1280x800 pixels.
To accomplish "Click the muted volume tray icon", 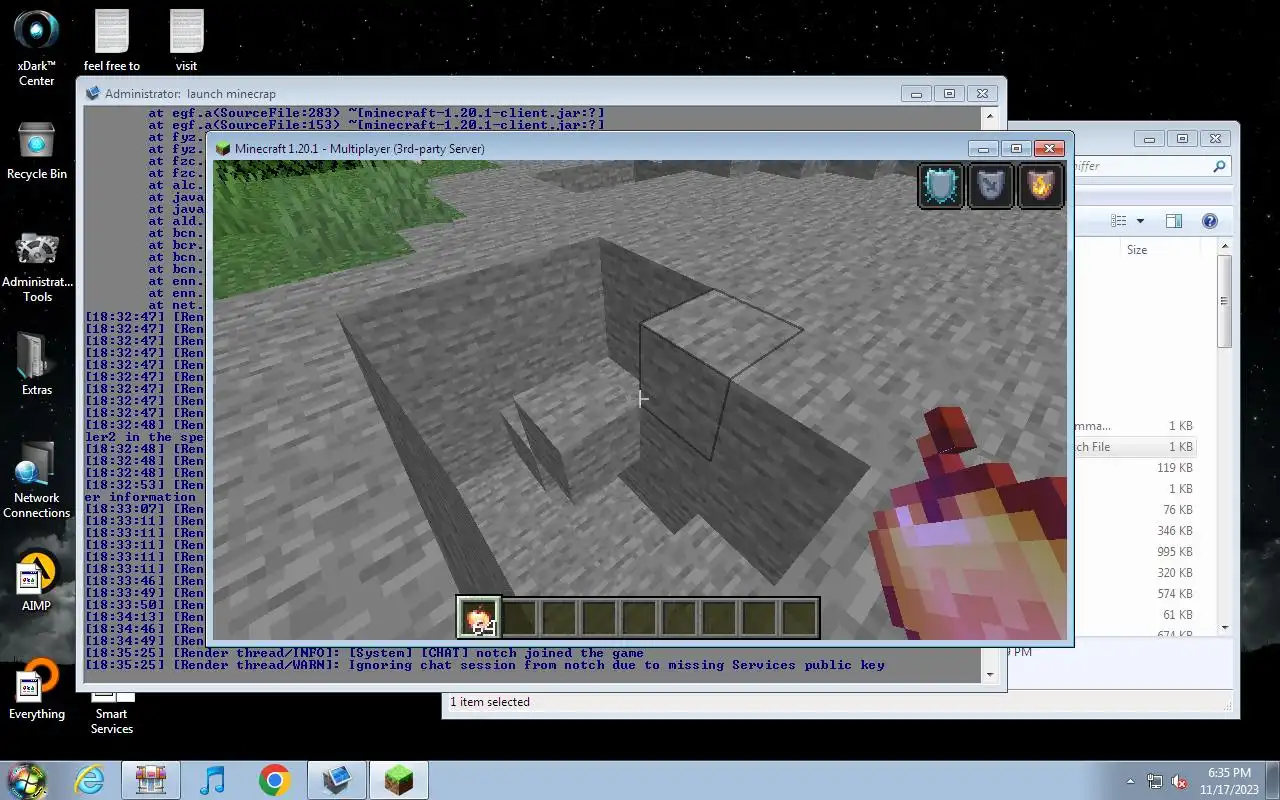I will pyautogui.click(x=1179, y=781).
